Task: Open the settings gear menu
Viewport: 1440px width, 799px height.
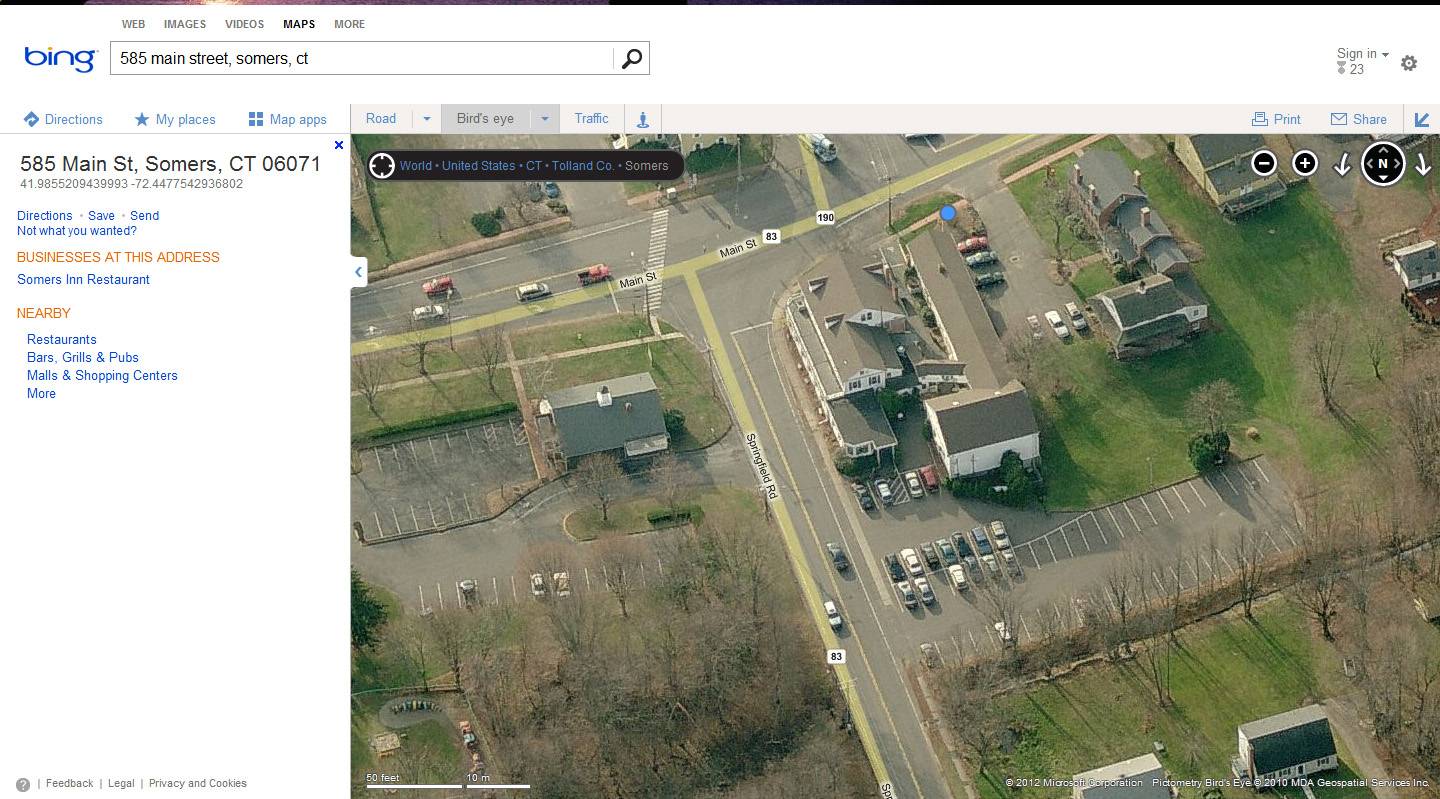Action: (1409, 62)
